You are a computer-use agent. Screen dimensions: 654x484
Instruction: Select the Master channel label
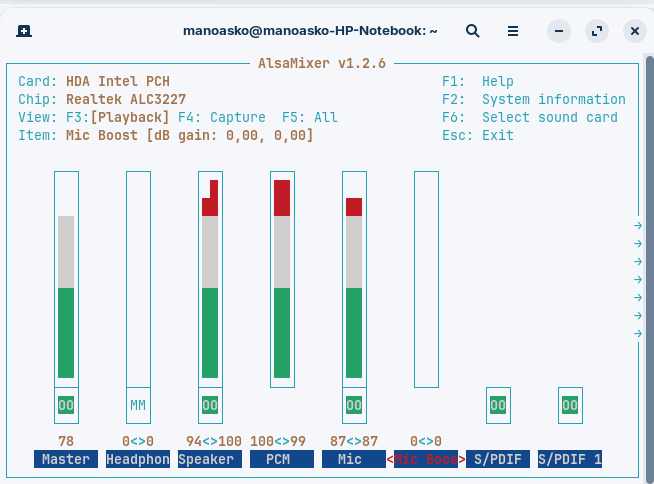(66, 459)
